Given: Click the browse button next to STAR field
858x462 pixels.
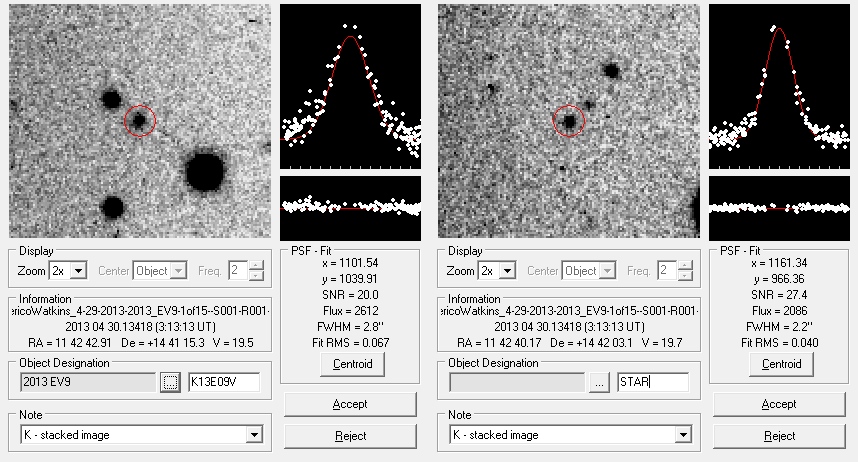Looking at the screenshot, I should click(599, 382).
